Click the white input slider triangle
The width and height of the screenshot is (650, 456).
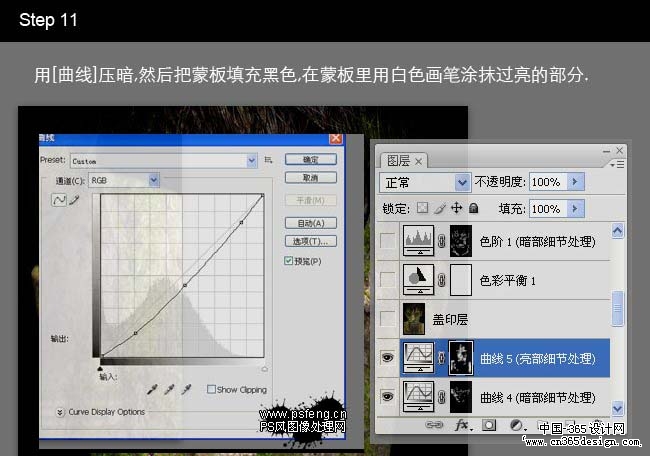click(264, 369)
